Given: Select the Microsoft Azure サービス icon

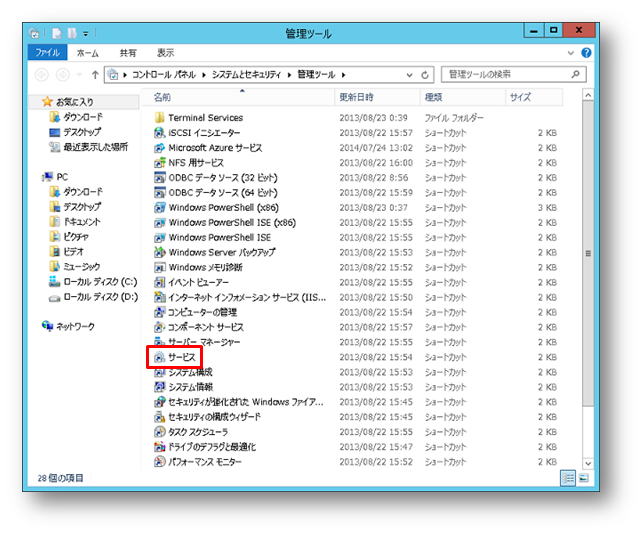Looking at the screenshot, I should (x=159, y=148).
